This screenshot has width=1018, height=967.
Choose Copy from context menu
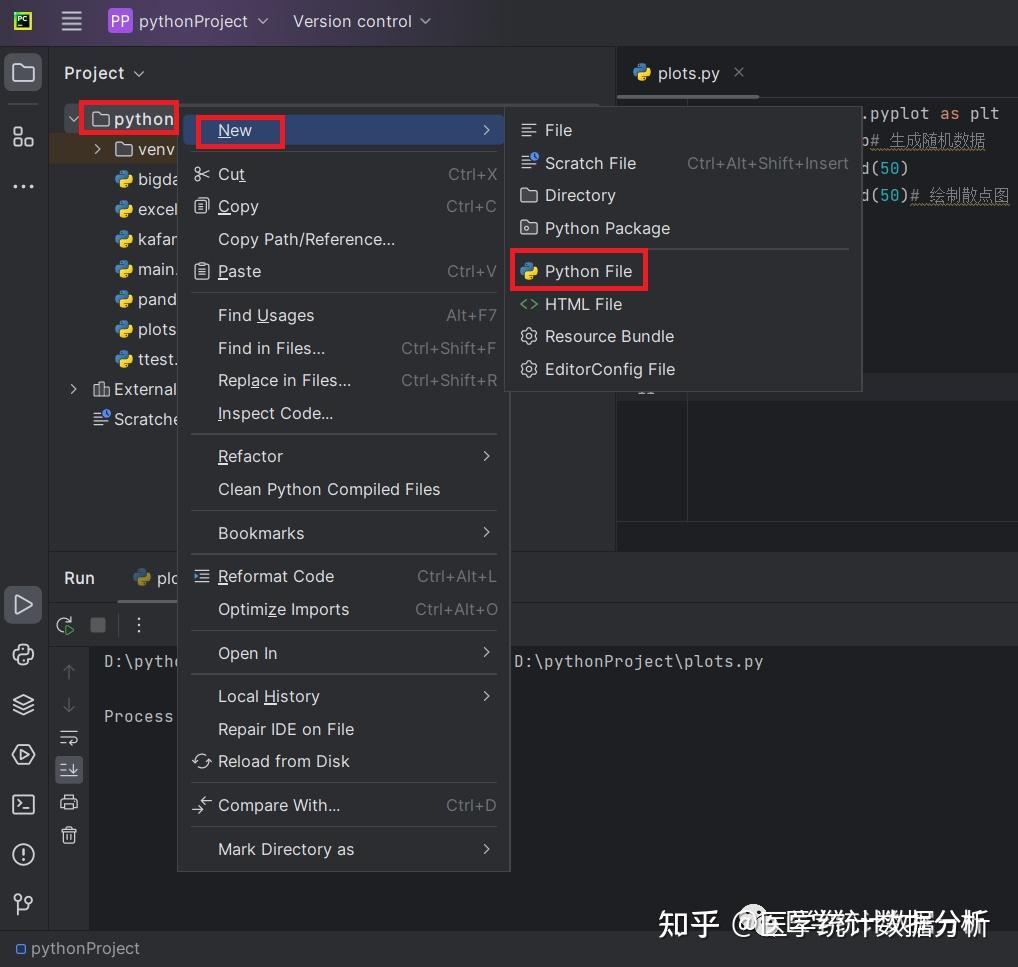coord(344,207)
